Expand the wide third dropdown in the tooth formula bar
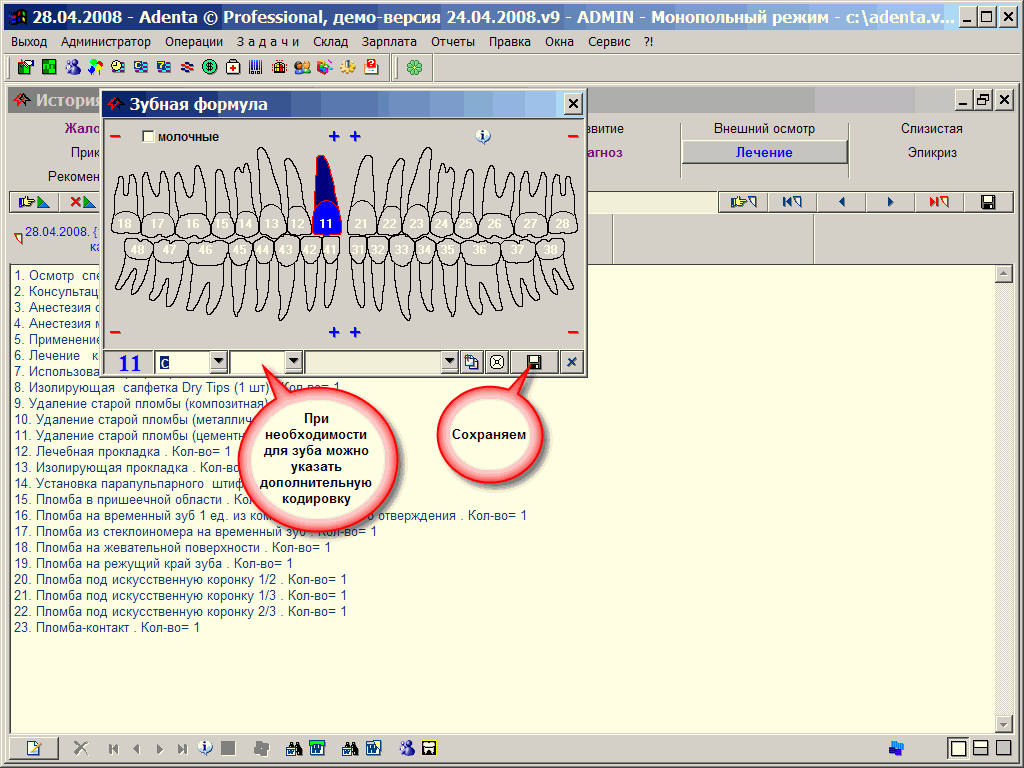The height and width of the screenshot is (768, 1024). pyautogui.click(x=449, y=362)
